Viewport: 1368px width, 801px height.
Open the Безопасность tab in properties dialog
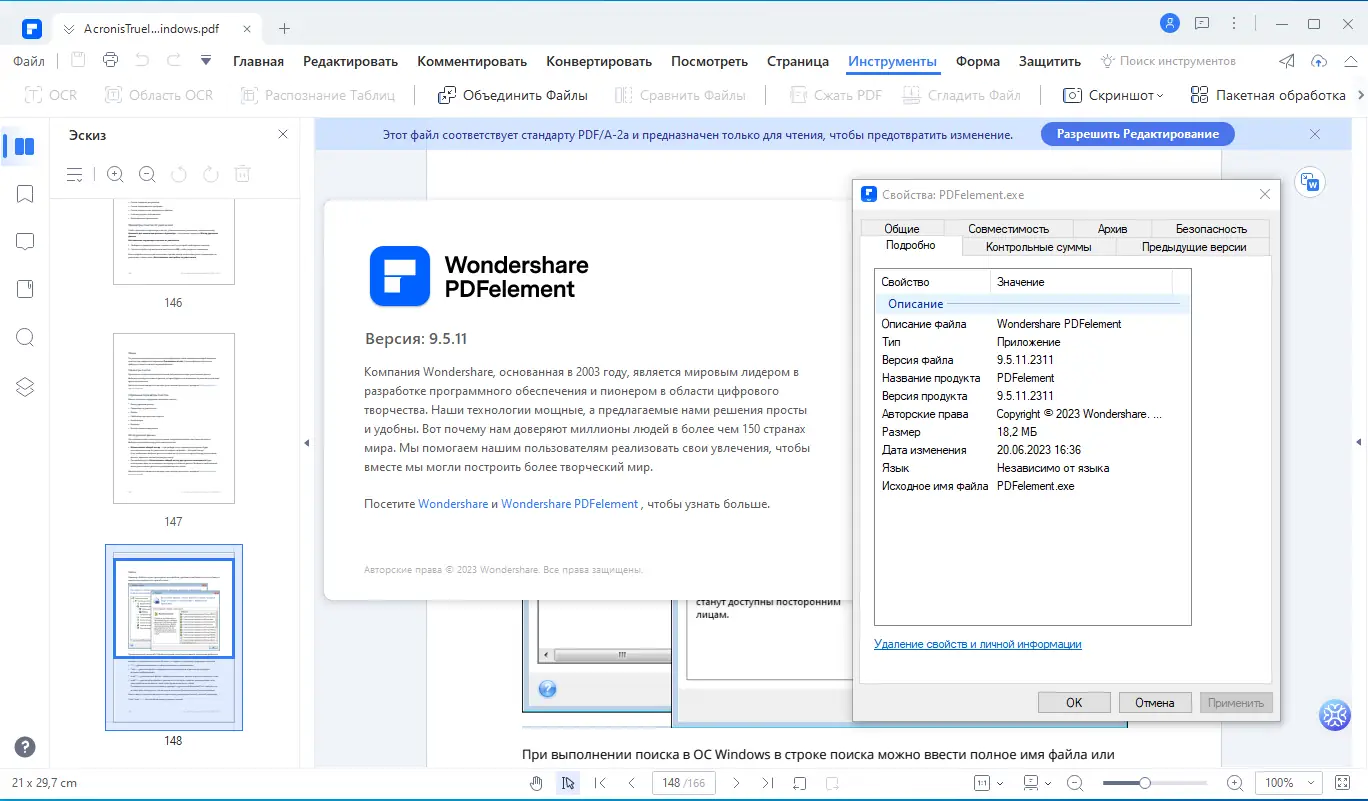(1210, 228)
